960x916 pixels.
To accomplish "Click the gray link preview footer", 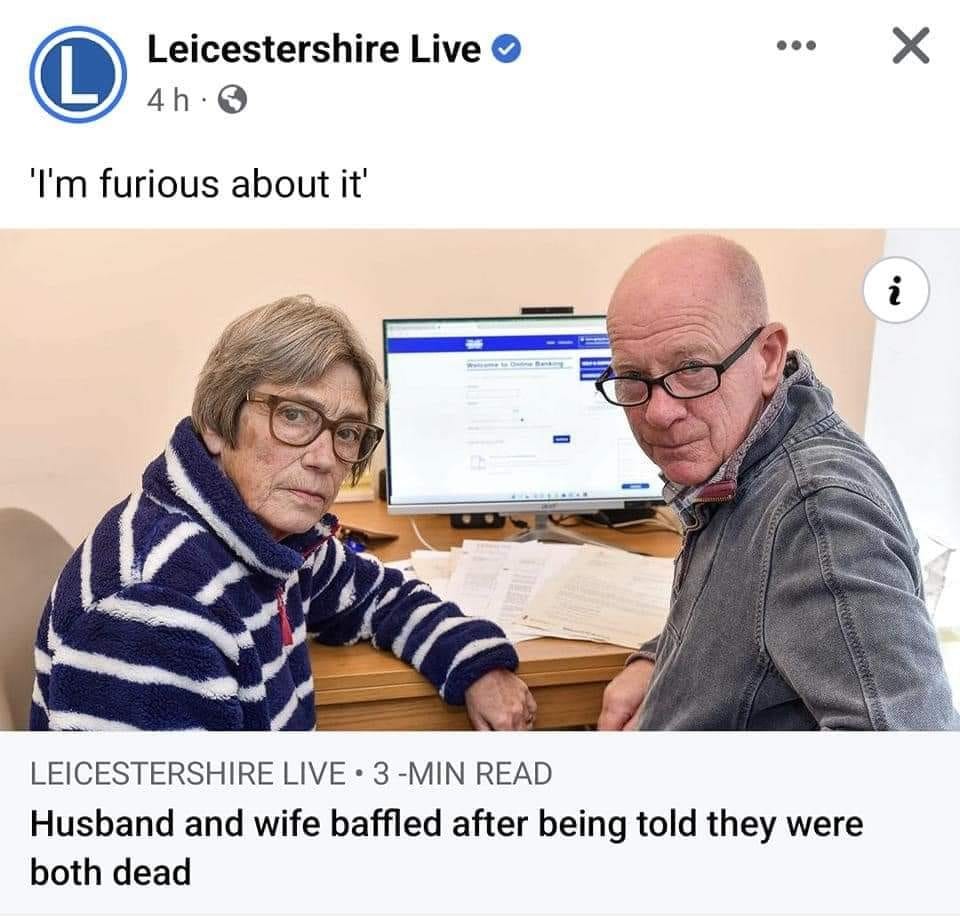I will pos(480,822).
